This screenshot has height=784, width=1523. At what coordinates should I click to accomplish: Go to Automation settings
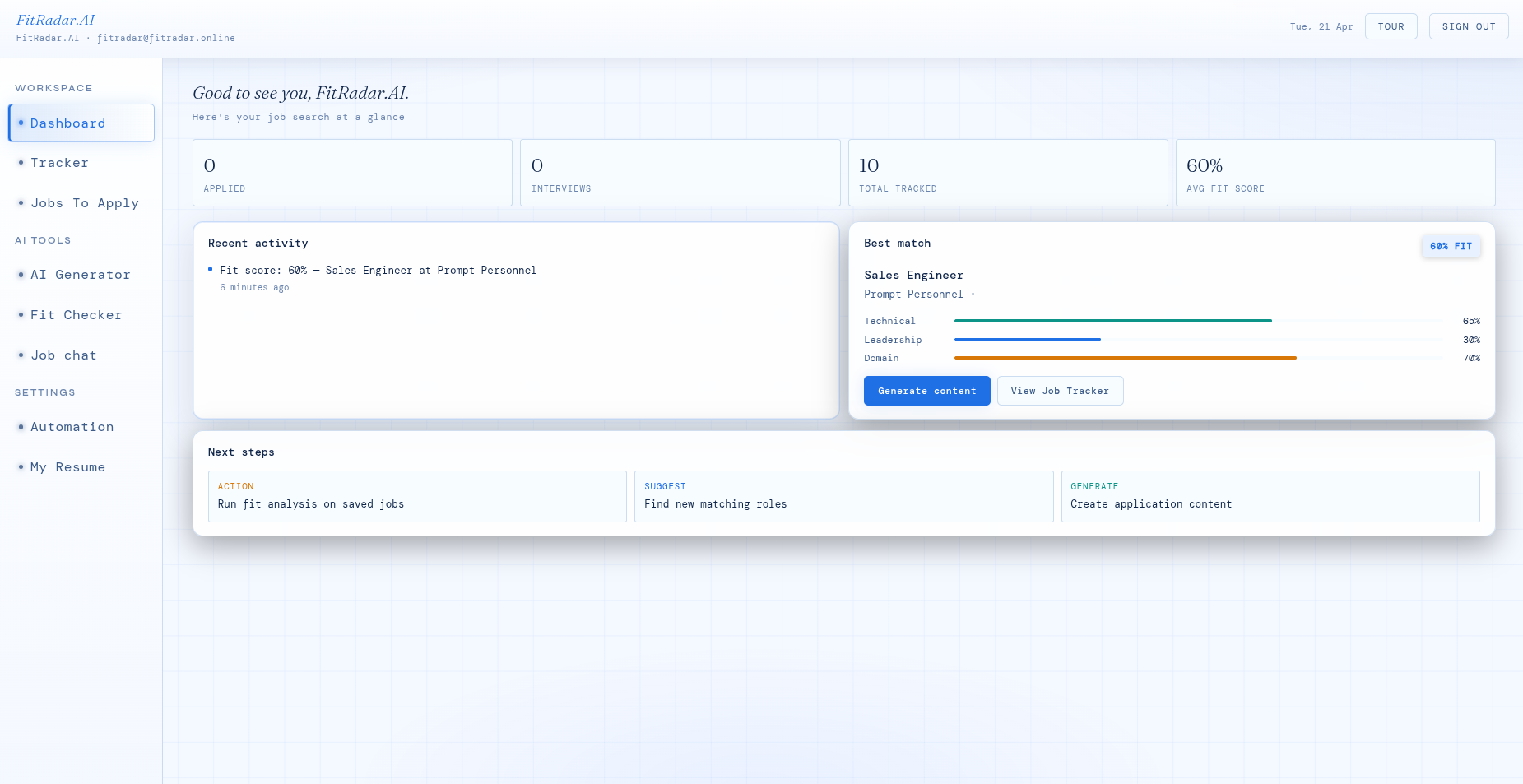click(81, 427)
